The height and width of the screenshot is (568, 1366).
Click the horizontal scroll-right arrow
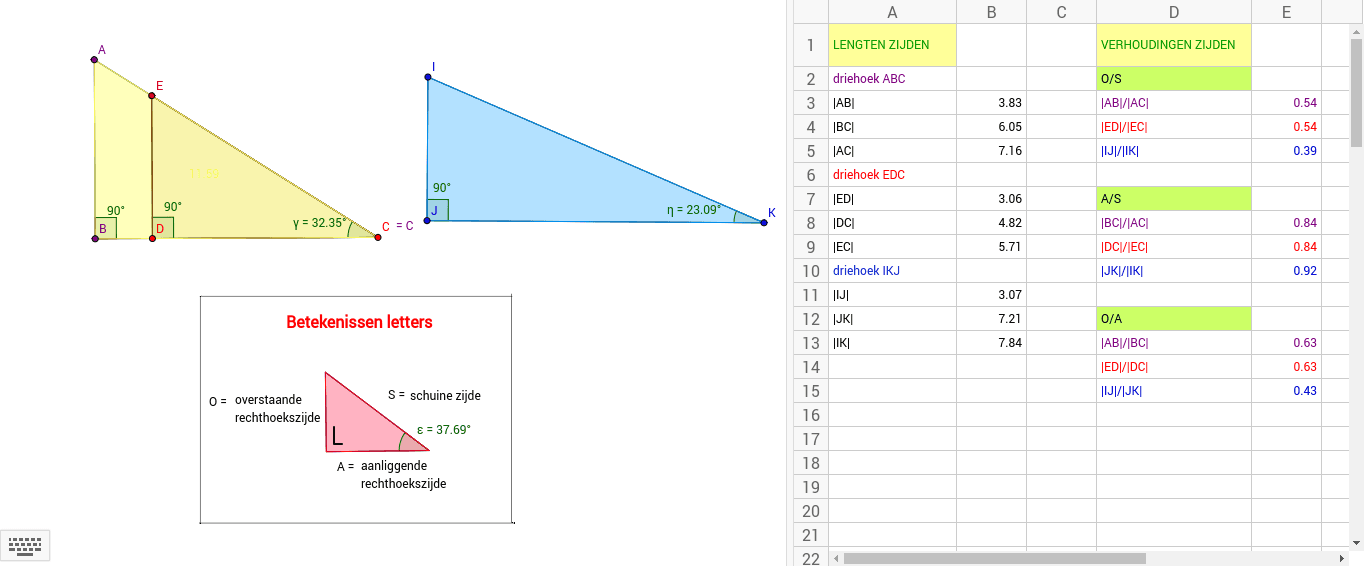click(1342, 559)
